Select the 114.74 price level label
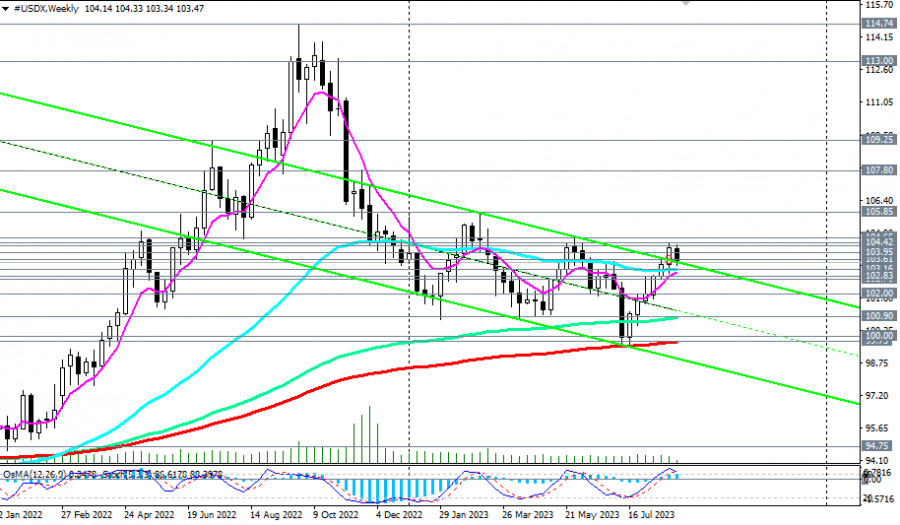This screenshot has height=525, width=900. 879,24
